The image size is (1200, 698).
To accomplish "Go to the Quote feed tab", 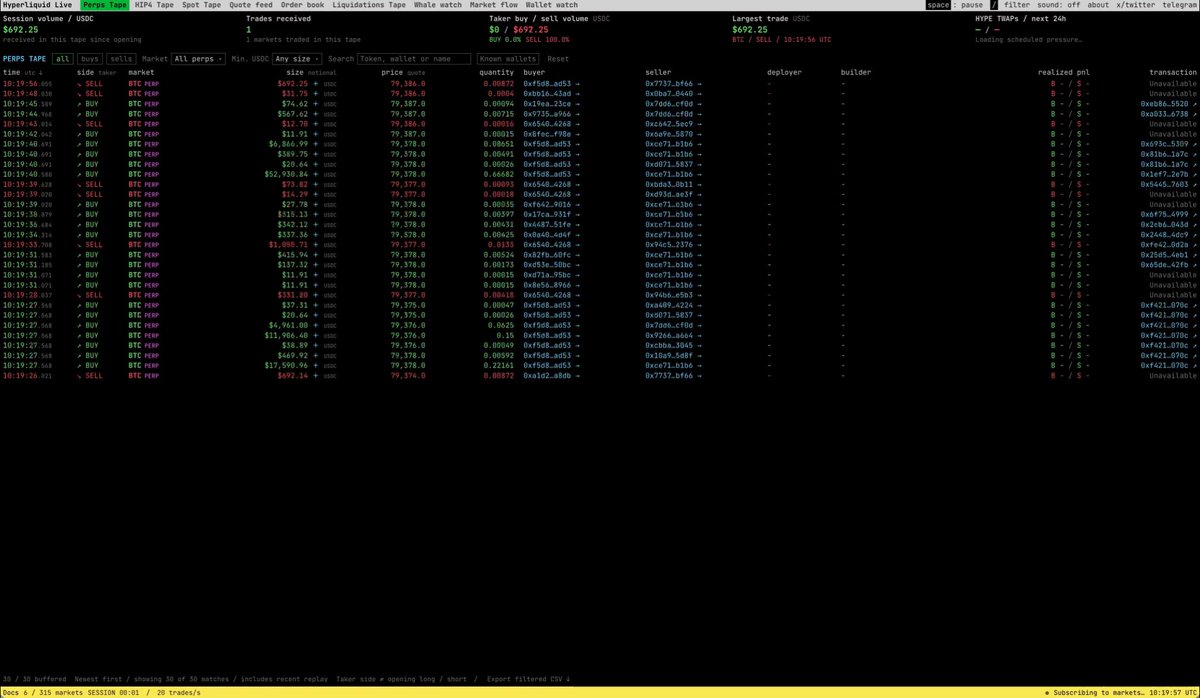I will click(250, 5).
